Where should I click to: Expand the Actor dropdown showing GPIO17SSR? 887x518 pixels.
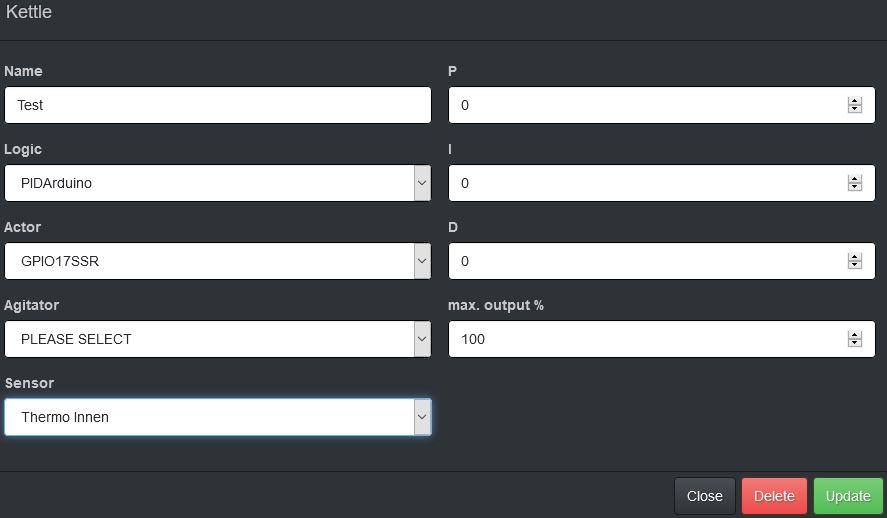[217, 261]
